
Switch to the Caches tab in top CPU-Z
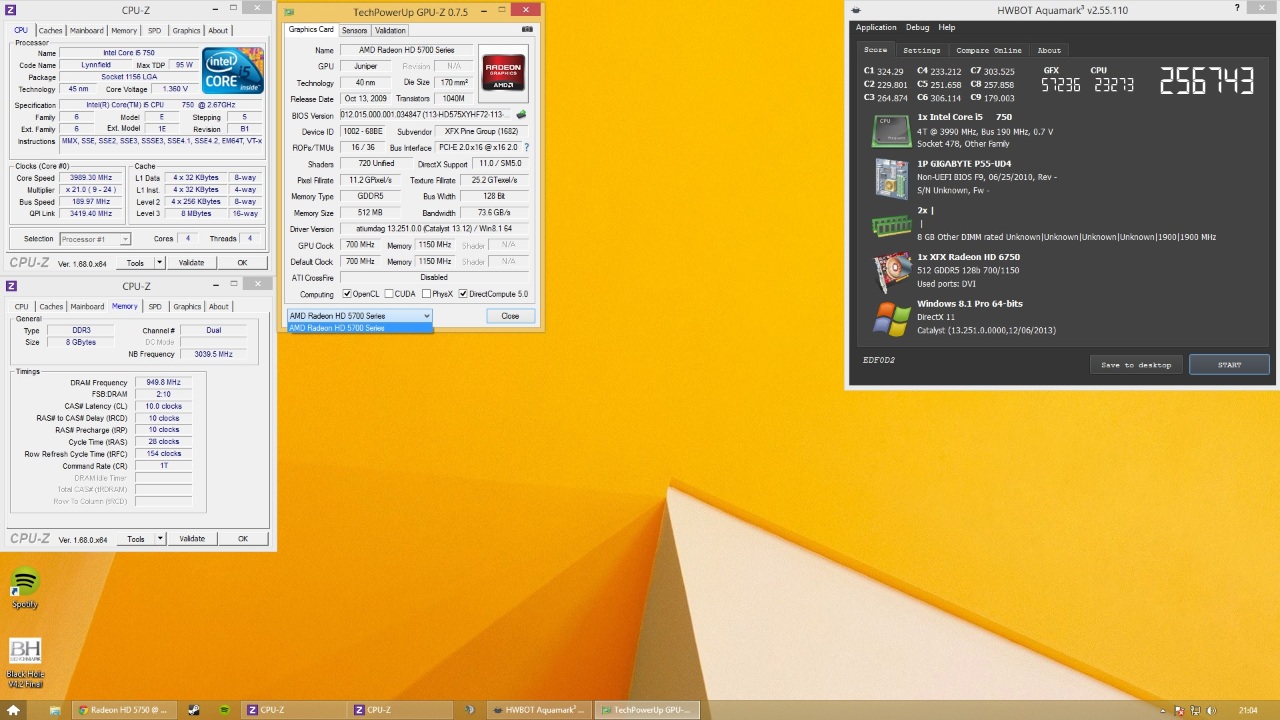click(x=50, y=31)
